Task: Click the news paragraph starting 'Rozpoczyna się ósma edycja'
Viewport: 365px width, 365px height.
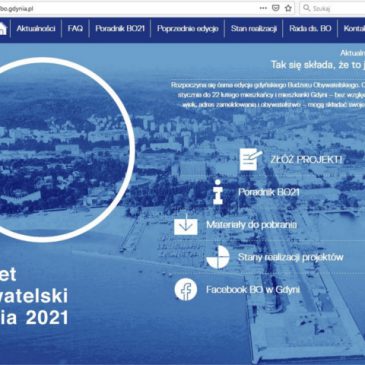Action: (268, 95)
